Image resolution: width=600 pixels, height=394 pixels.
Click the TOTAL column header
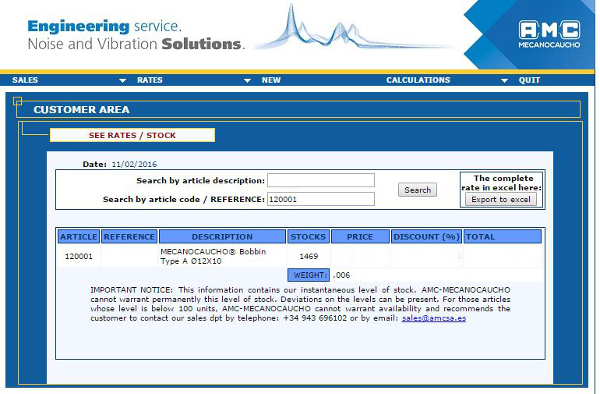click(x=502, y=236)
